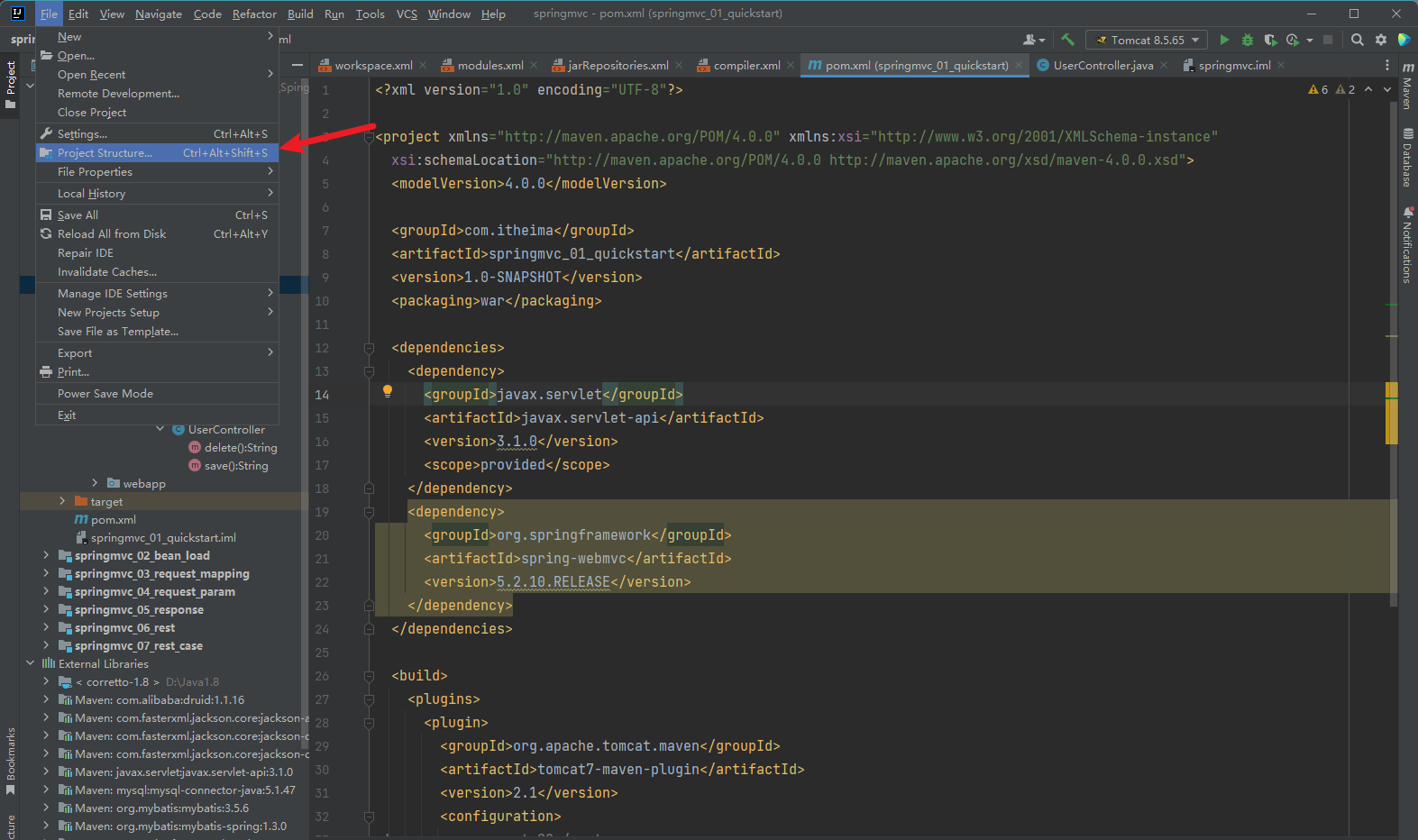Open run options dropdown arrow beside profiler

[x=1310, y=40]
